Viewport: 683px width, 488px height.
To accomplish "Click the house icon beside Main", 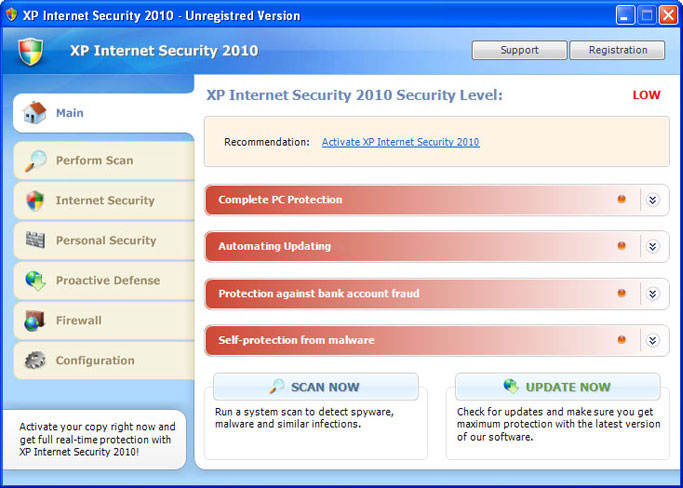I will coord(35,112).
